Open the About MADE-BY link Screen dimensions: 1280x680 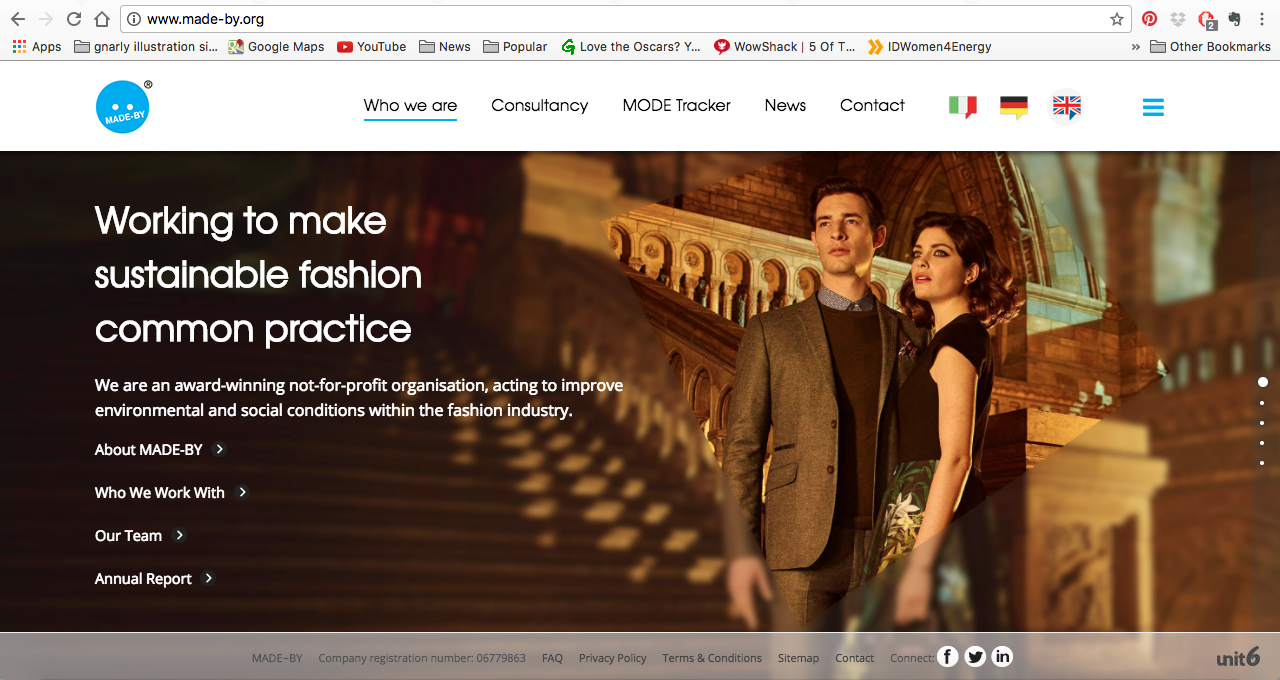click(148, 450)
